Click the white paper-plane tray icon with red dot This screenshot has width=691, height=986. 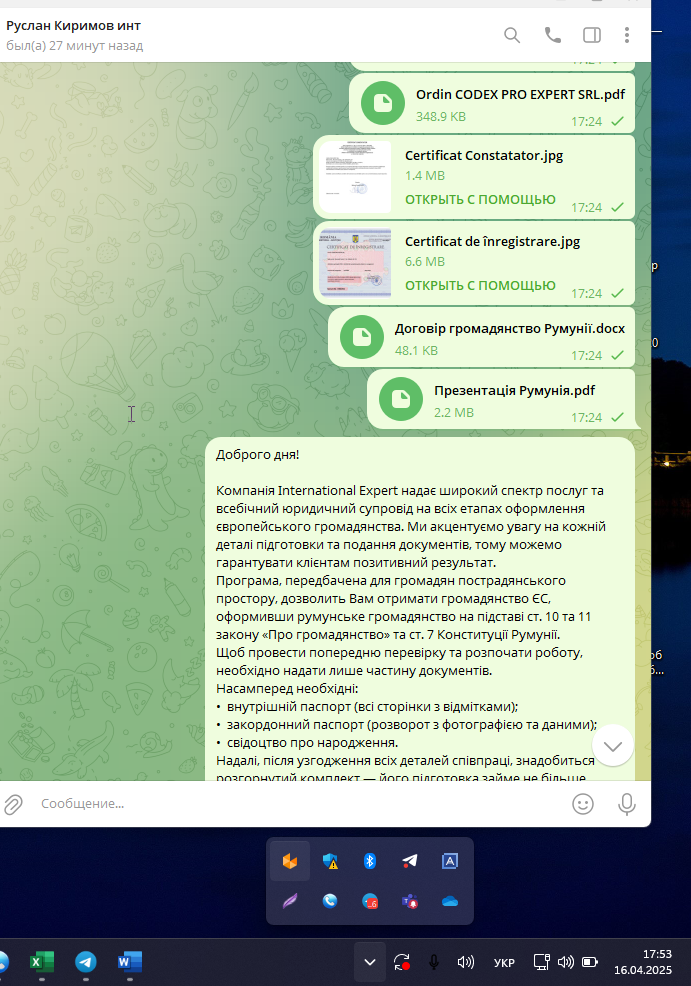pos(409,861)
